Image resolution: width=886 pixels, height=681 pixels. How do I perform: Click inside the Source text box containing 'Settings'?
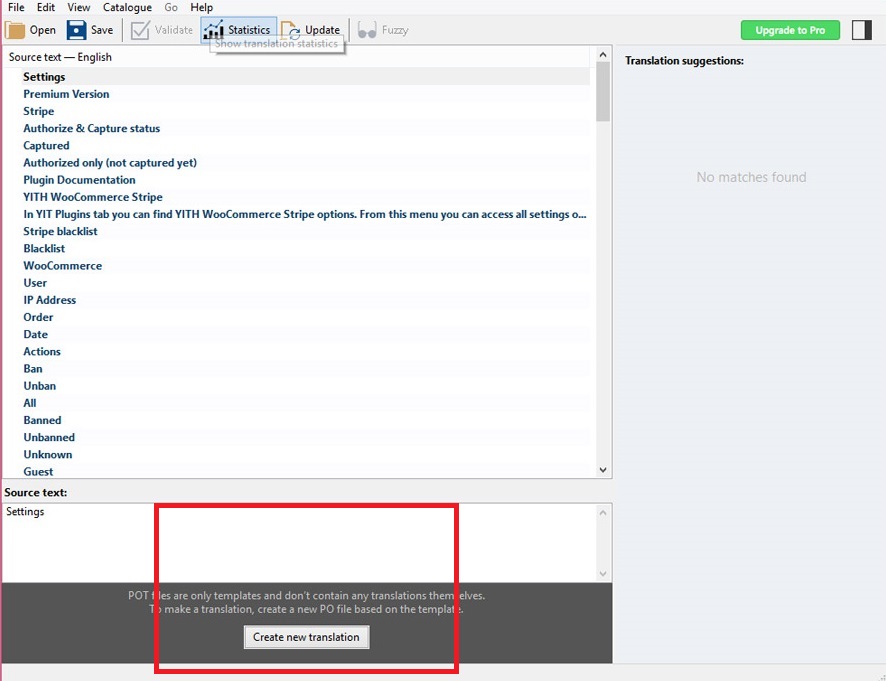(299, 543)
